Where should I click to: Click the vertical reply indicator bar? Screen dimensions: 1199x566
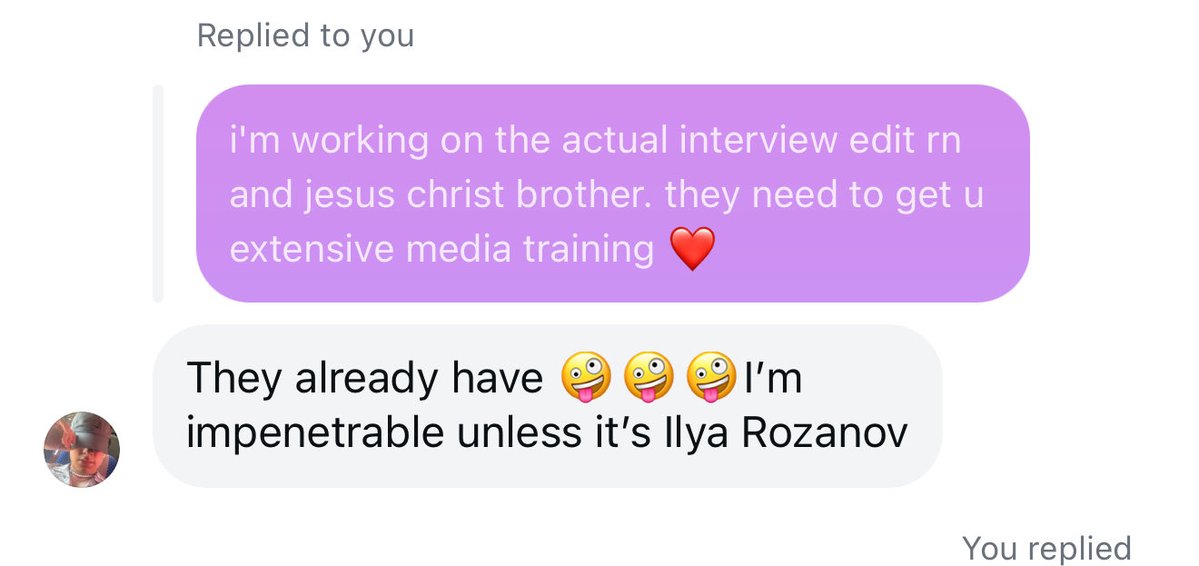pos(158,193)
